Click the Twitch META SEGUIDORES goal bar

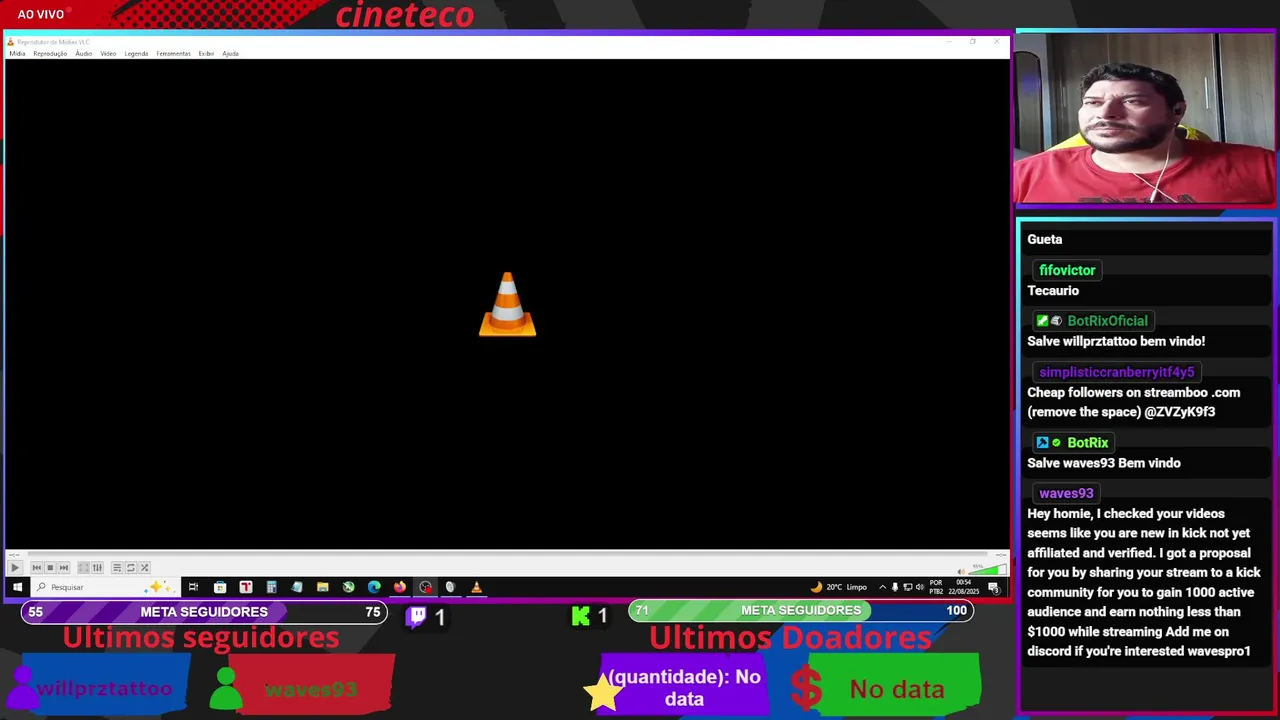click(x=204, y=612)
